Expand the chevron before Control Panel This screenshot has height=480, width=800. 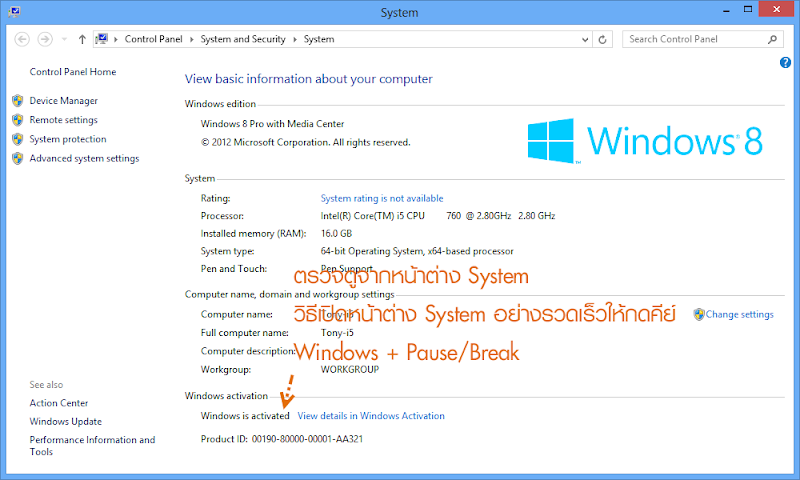[x=116, y=39]
